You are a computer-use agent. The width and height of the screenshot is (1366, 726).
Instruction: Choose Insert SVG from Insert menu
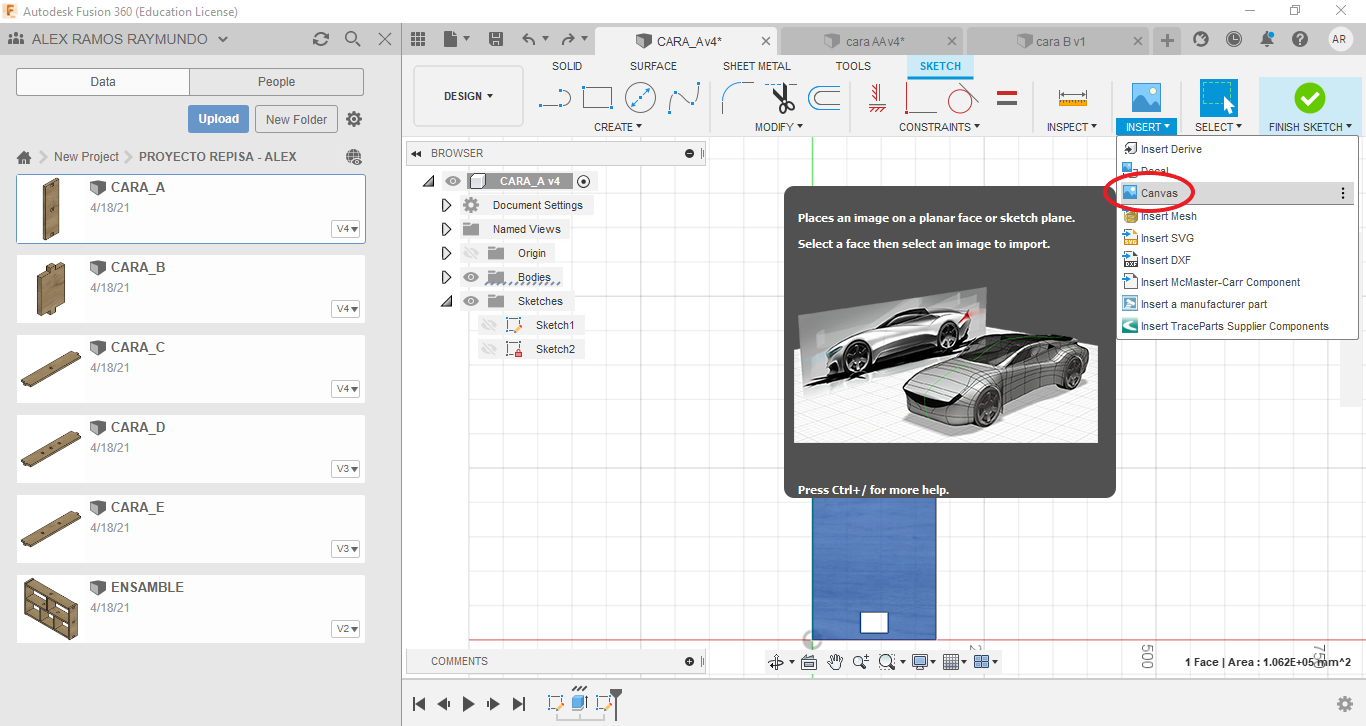click(x=1167, y=238)
